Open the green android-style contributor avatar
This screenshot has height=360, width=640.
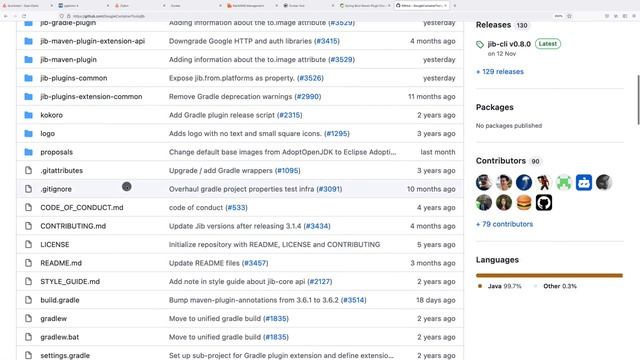tap(564, 182)
